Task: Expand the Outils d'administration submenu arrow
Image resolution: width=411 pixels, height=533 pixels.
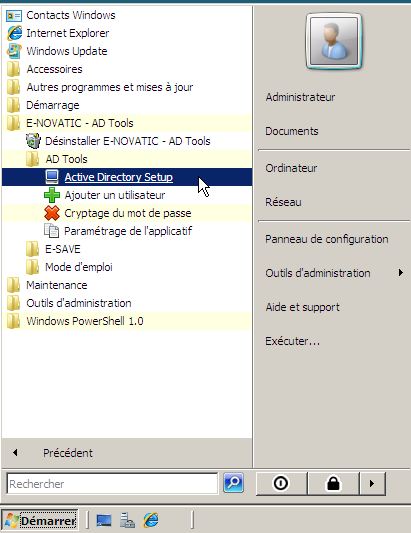Action: coord(401,273)
